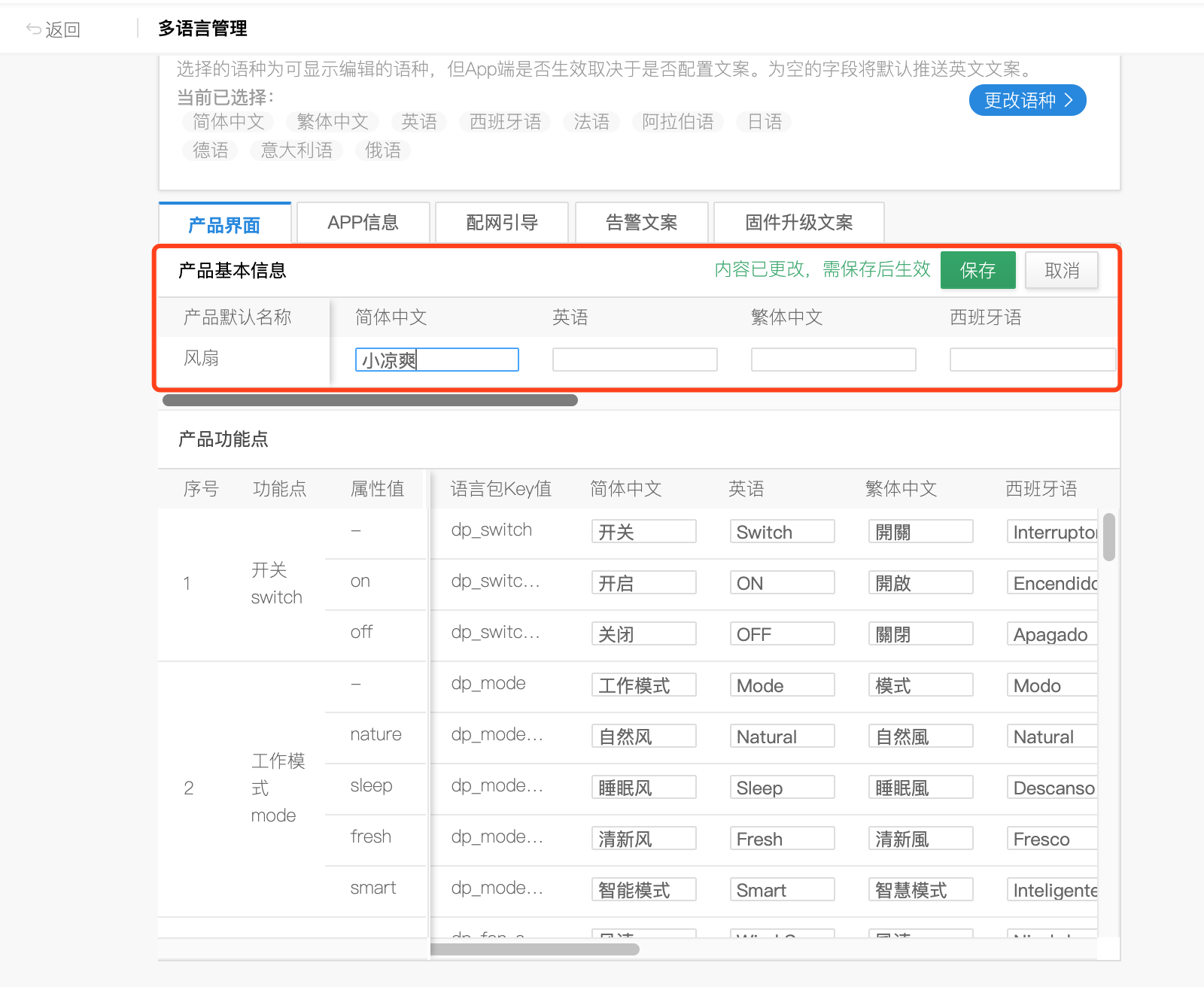
Task: Click the 德语 language tag
Action: 210,150
